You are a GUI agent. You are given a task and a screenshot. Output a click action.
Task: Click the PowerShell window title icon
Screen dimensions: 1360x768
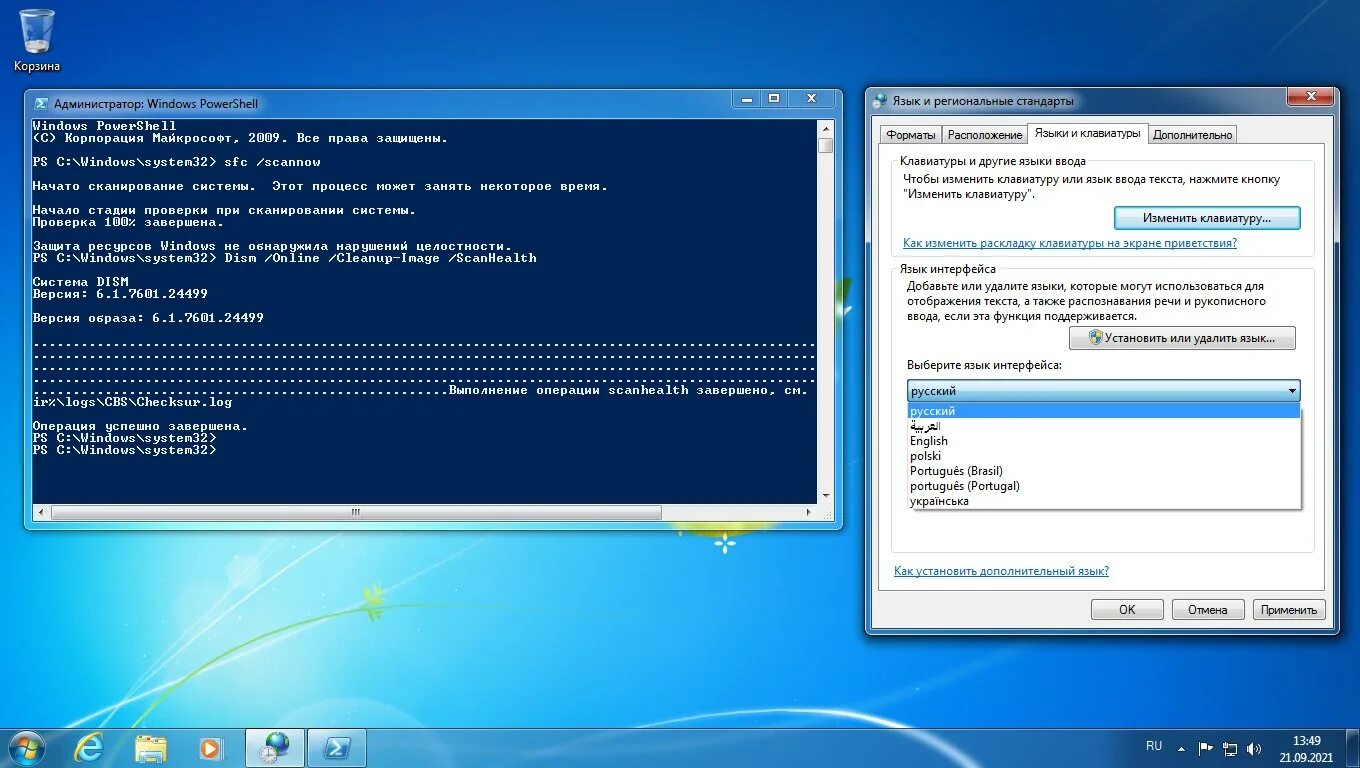coord(41,103)
